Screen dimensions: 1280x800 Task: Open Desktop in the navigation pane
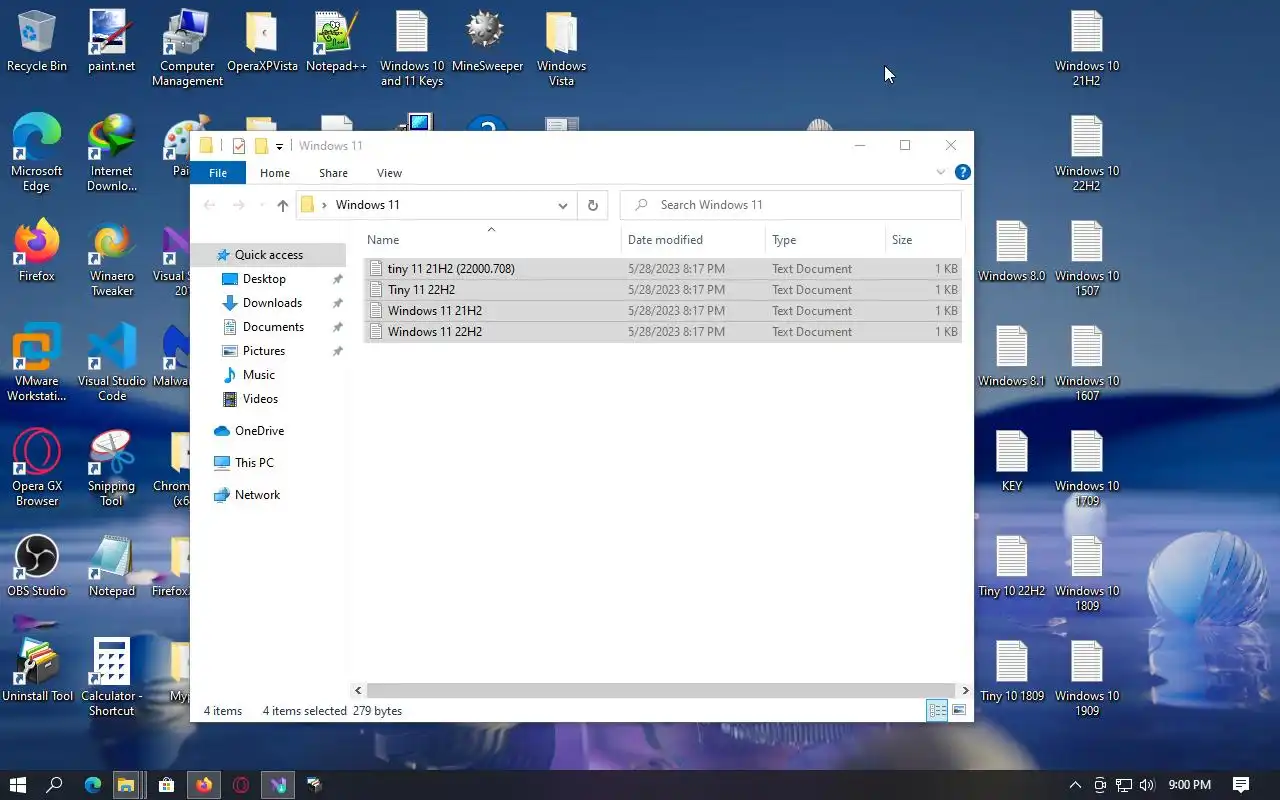[264, 279]
